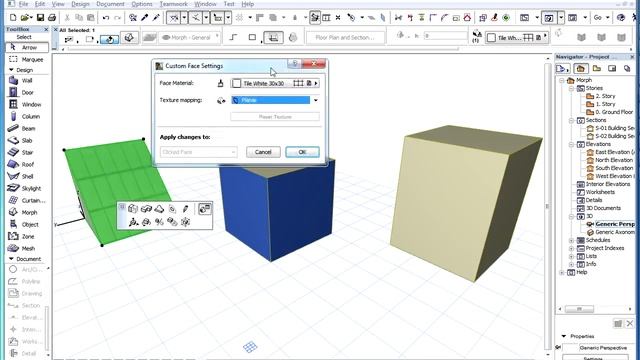Toggle the guide lines button in toolbar

click(173, 18)
